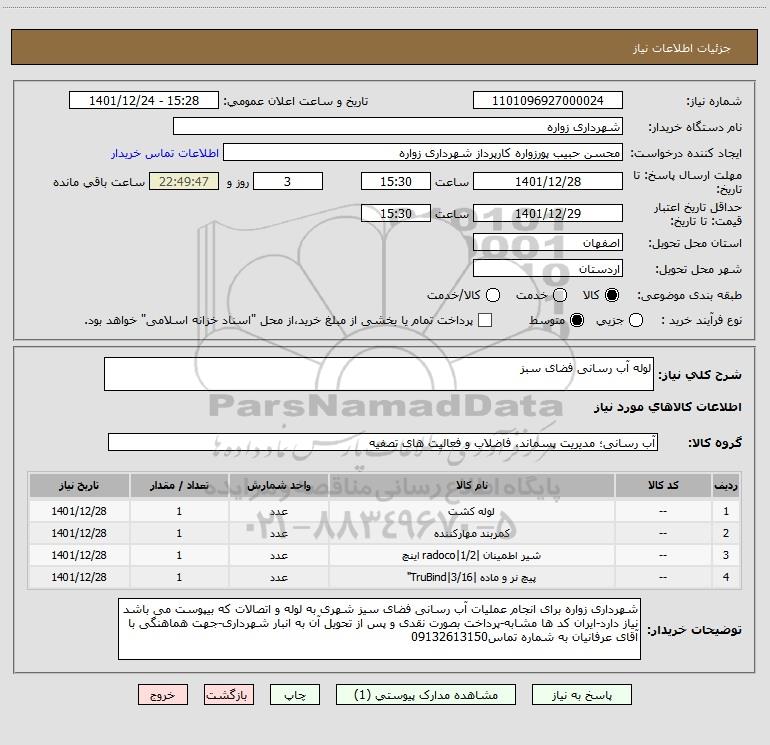Screen dimensions: 770x745
Task: Click the کد کالا column header
Action: click(x=663, y=485)
